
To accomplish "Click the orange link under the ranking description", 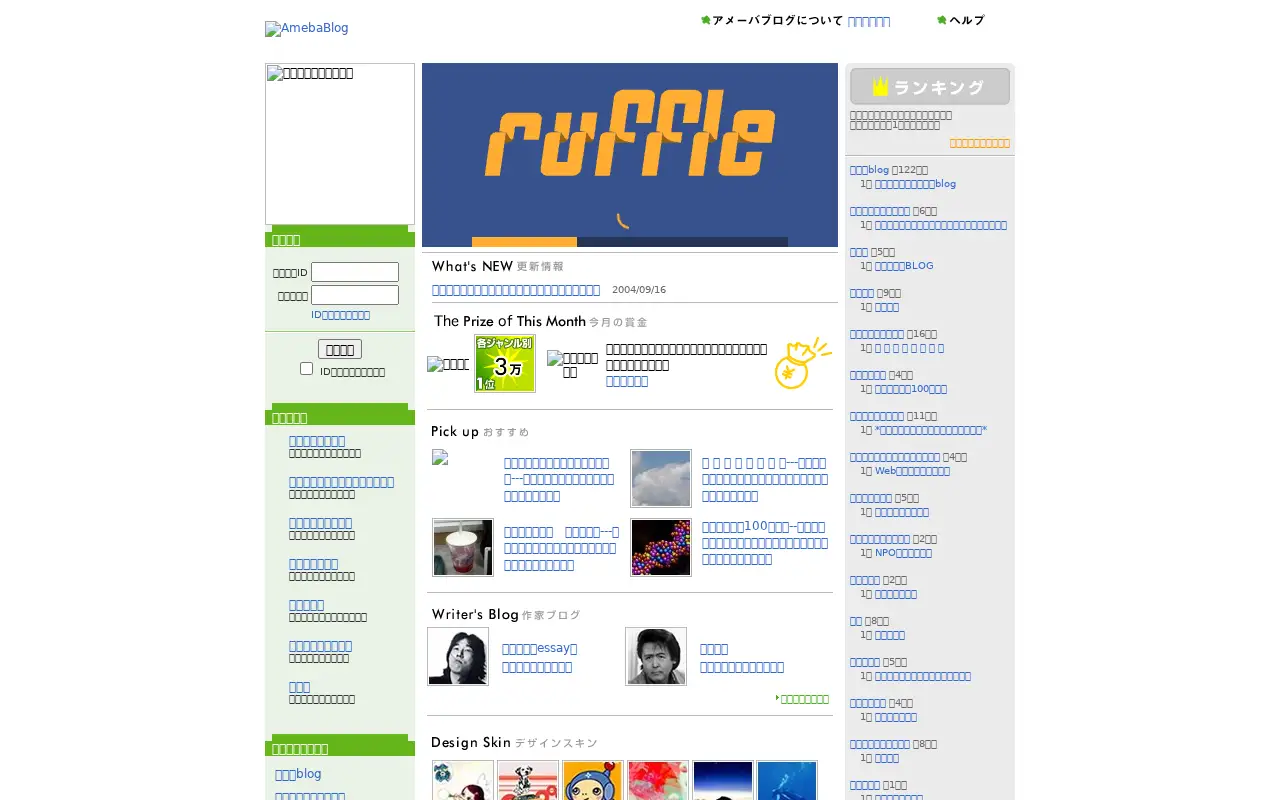I will (980, 143).
